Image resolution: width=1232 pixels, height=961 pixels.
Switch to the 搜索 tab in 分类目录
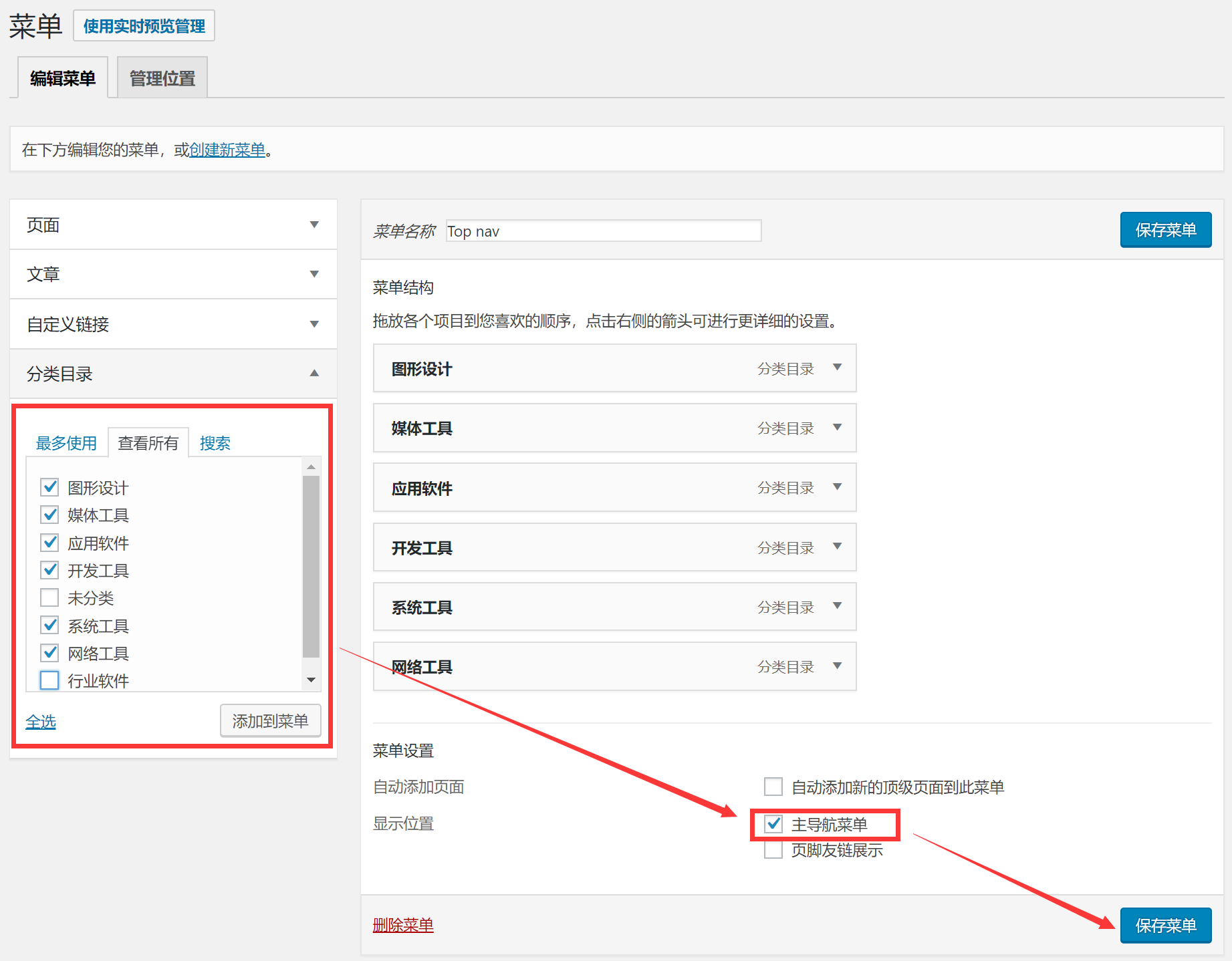(215, 442)
